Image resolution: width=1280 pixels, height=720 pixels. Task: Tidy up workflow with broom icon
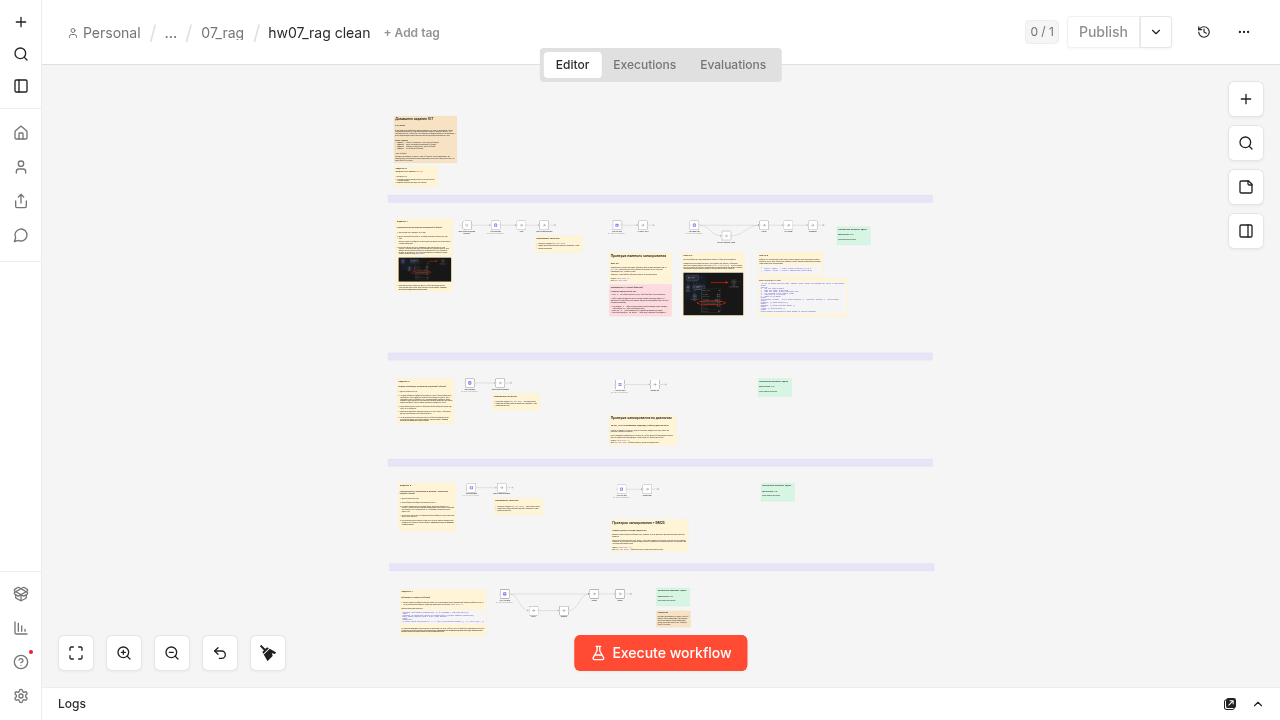(268, 653)
